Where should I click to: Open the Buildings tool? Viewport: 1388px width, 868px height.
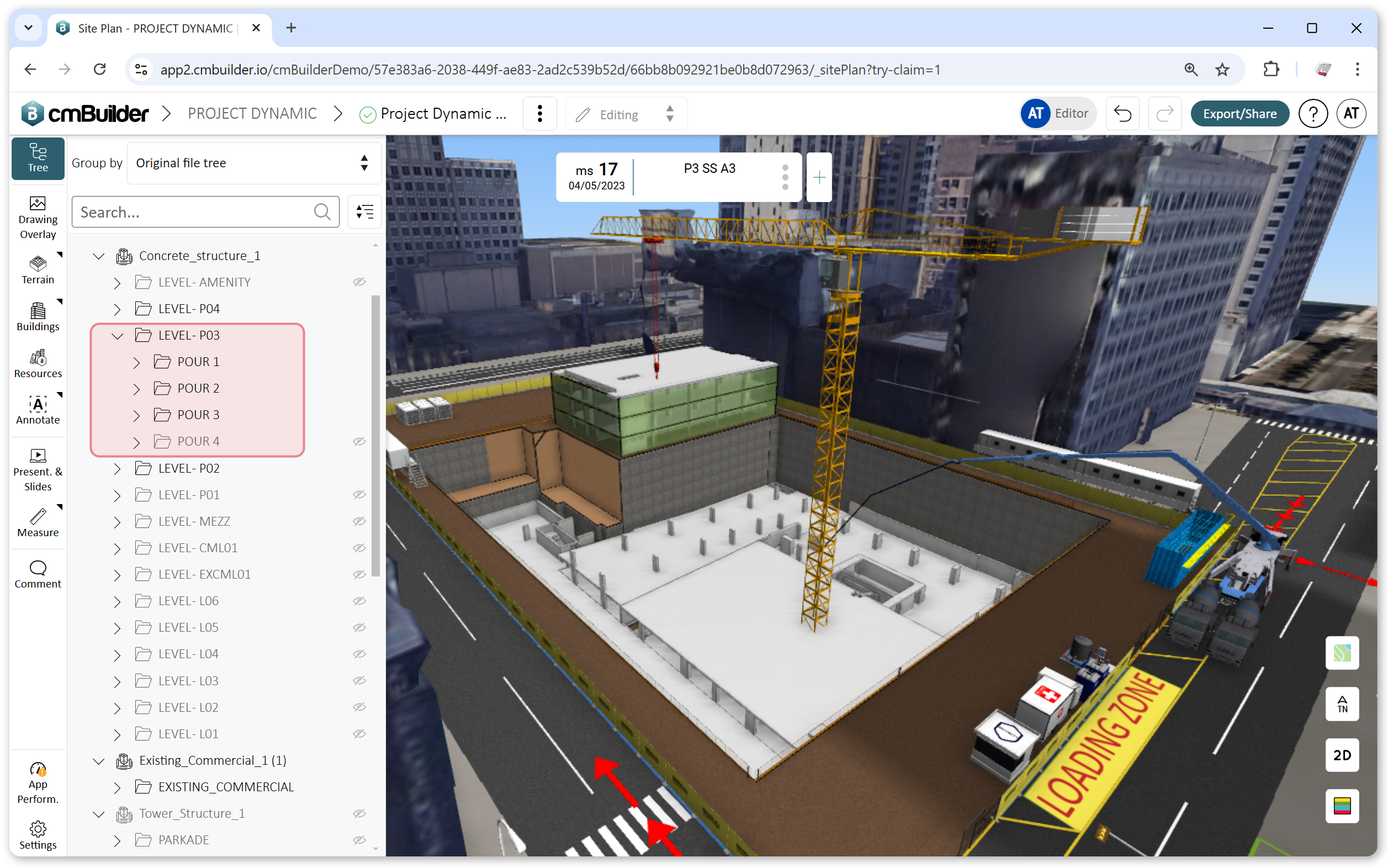(x=38, y=317)
